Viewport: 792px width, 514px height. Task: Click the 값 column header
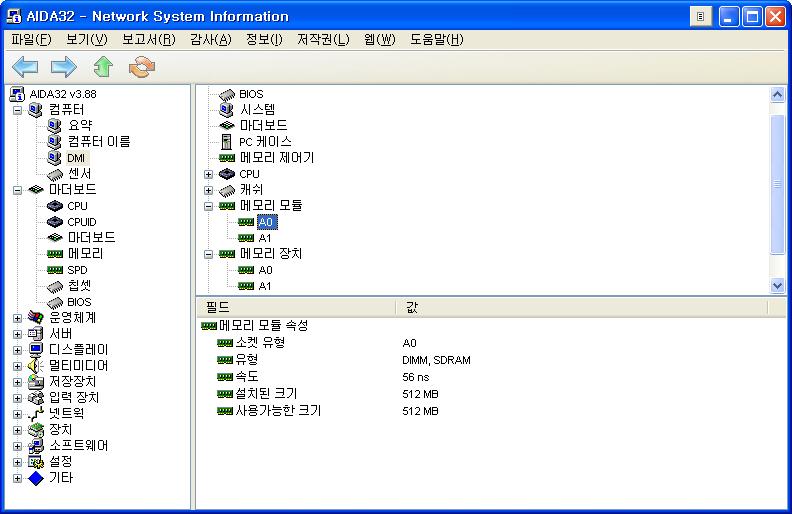coord(582,307)
